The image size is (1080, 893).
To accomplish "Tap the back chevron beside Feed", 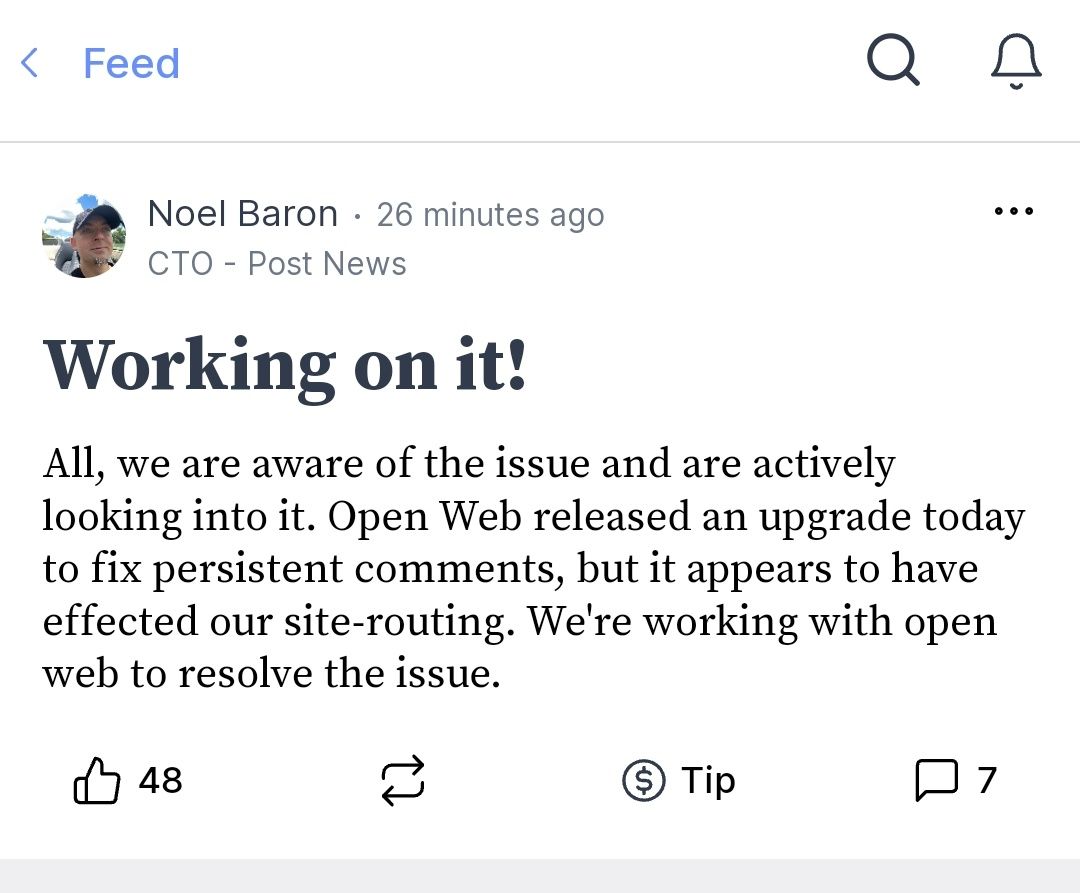I will (x=30, y=63).
